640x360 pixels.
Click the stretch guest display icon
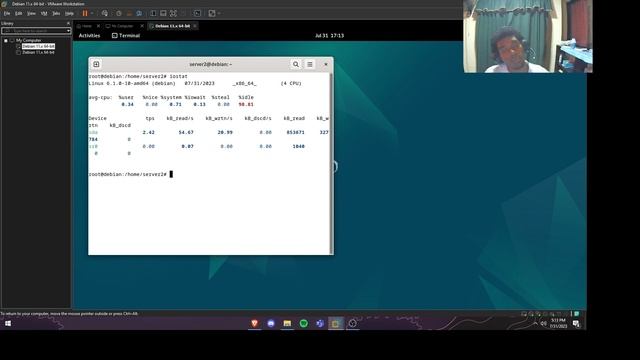(212, 13)
